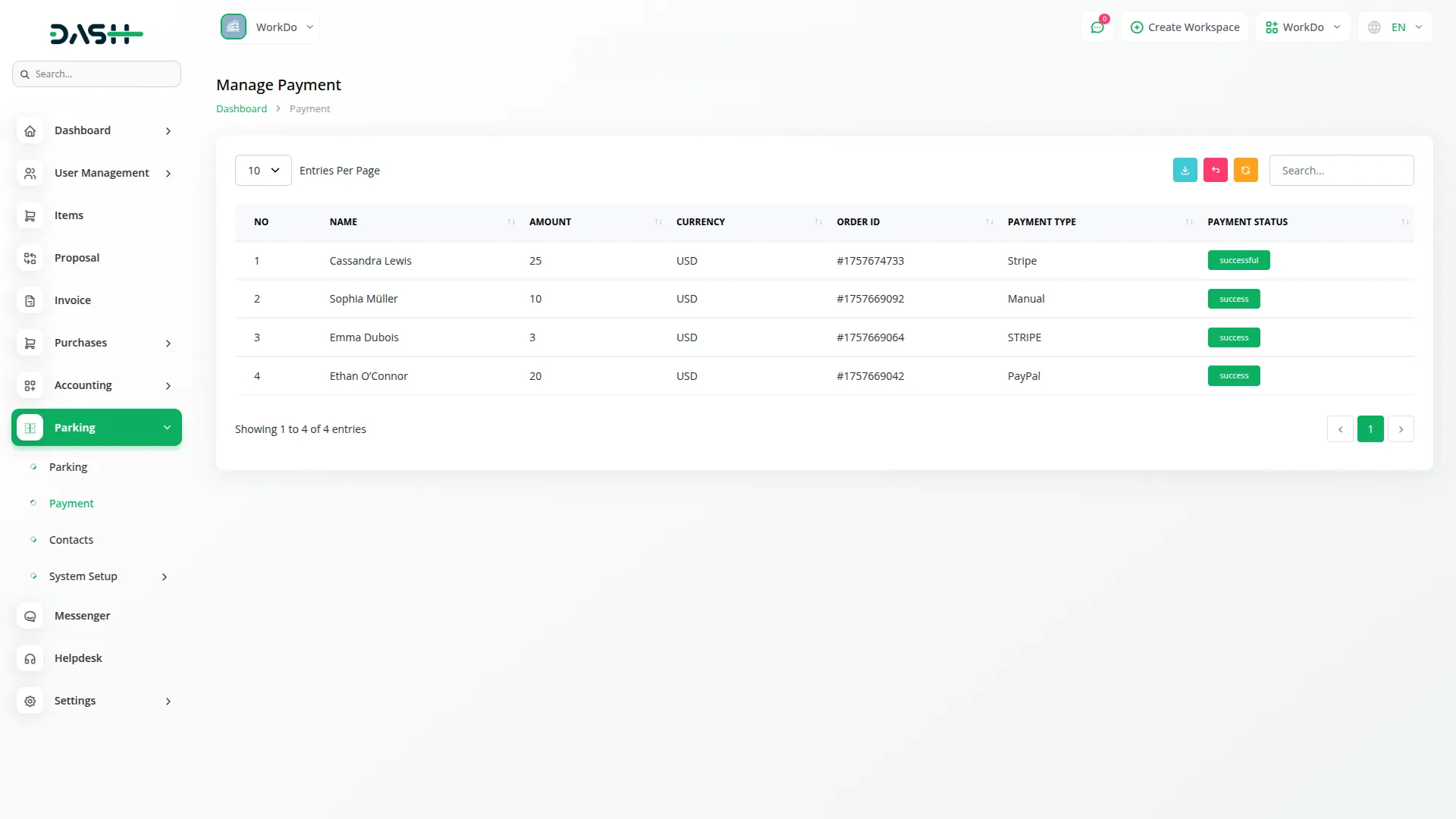This screenshot has height=819, width=1456.
Task: Click the pink reset icon button
Action: (1215, 171)
